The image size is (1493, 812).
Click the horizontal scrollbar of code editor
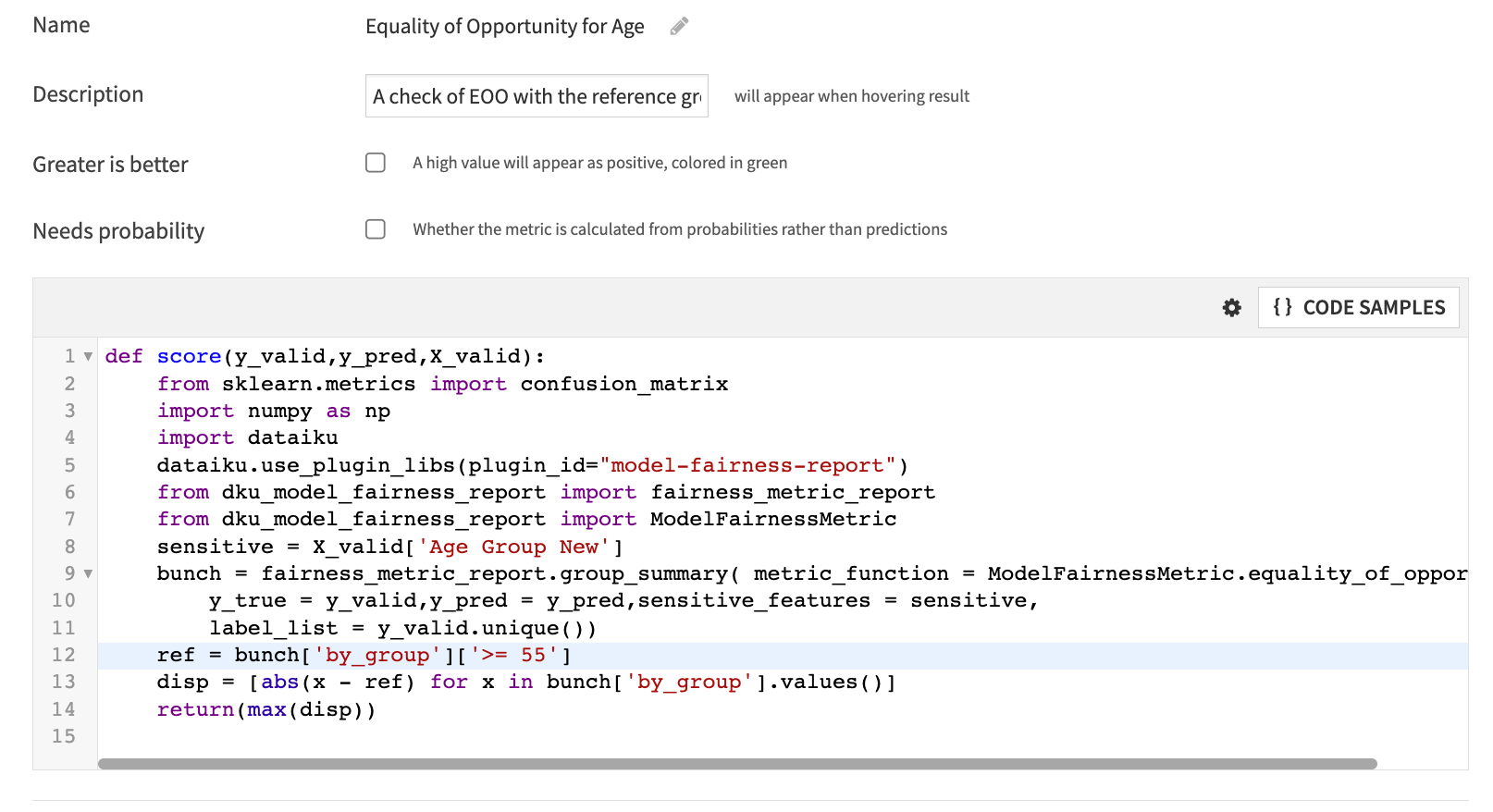coord(737,764)
